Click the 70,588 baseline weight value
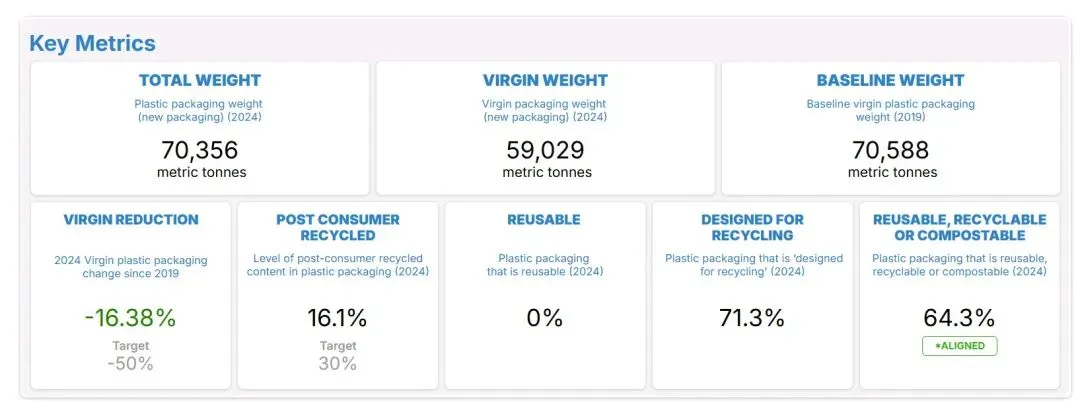This screenshot has width=1080, height=410. coord(891,150)
